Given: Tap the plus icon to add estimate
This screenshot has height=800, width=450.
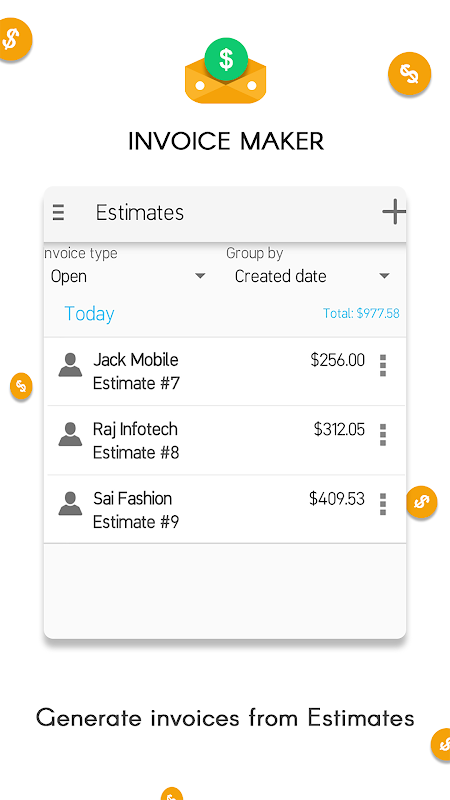Looking at the screenshot, I should 394,212.
